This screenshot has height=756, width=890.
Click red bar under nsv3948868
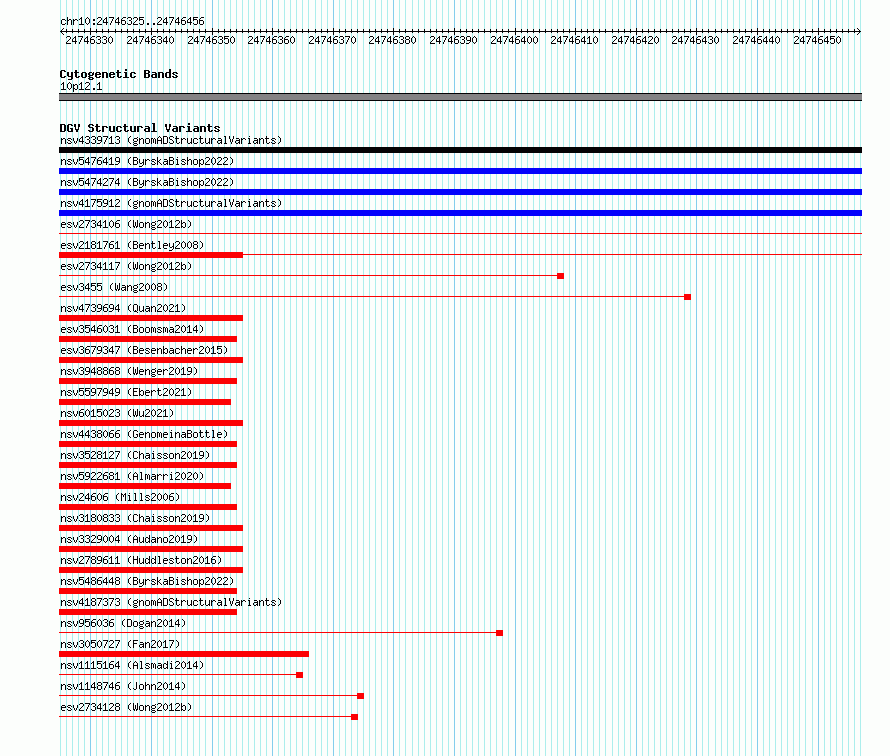coord(148,381)
